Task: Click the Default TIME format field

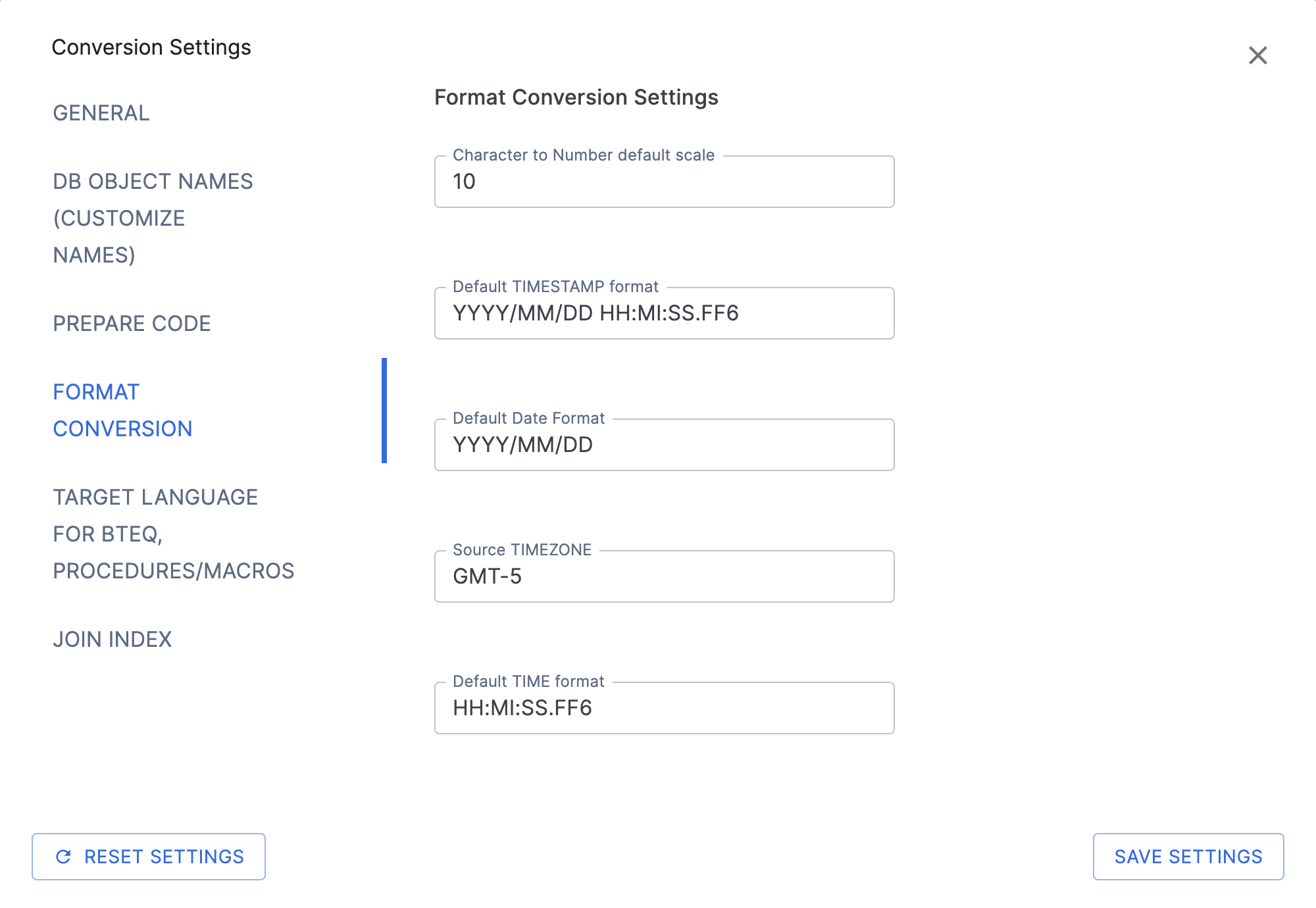Action: 663,708
